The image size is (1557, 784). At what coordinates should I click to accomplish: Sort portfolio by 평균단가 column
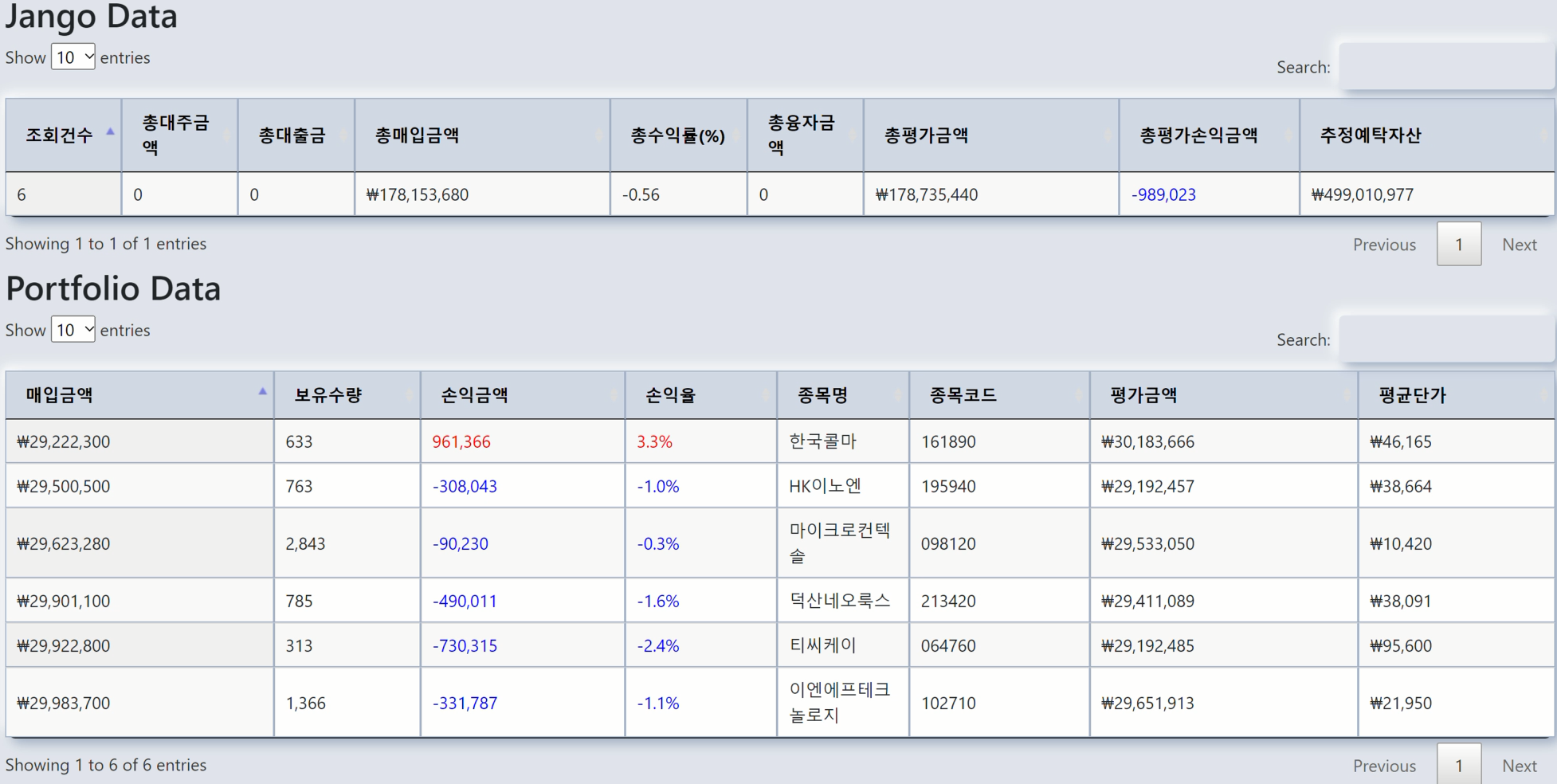1457,394
